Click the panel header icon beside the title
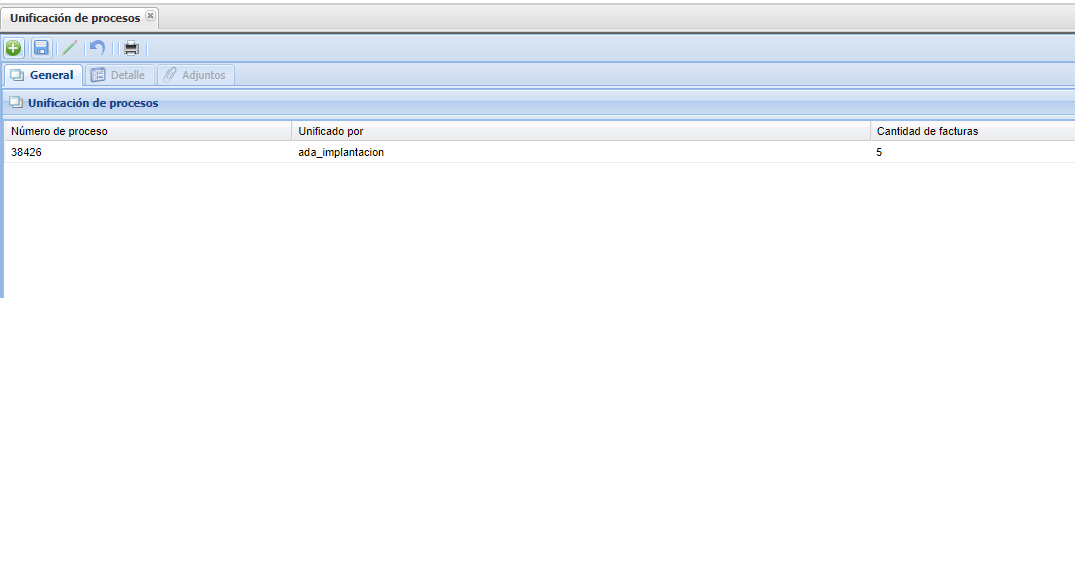This screenshot has width=1075, height=581. [16, 102]
